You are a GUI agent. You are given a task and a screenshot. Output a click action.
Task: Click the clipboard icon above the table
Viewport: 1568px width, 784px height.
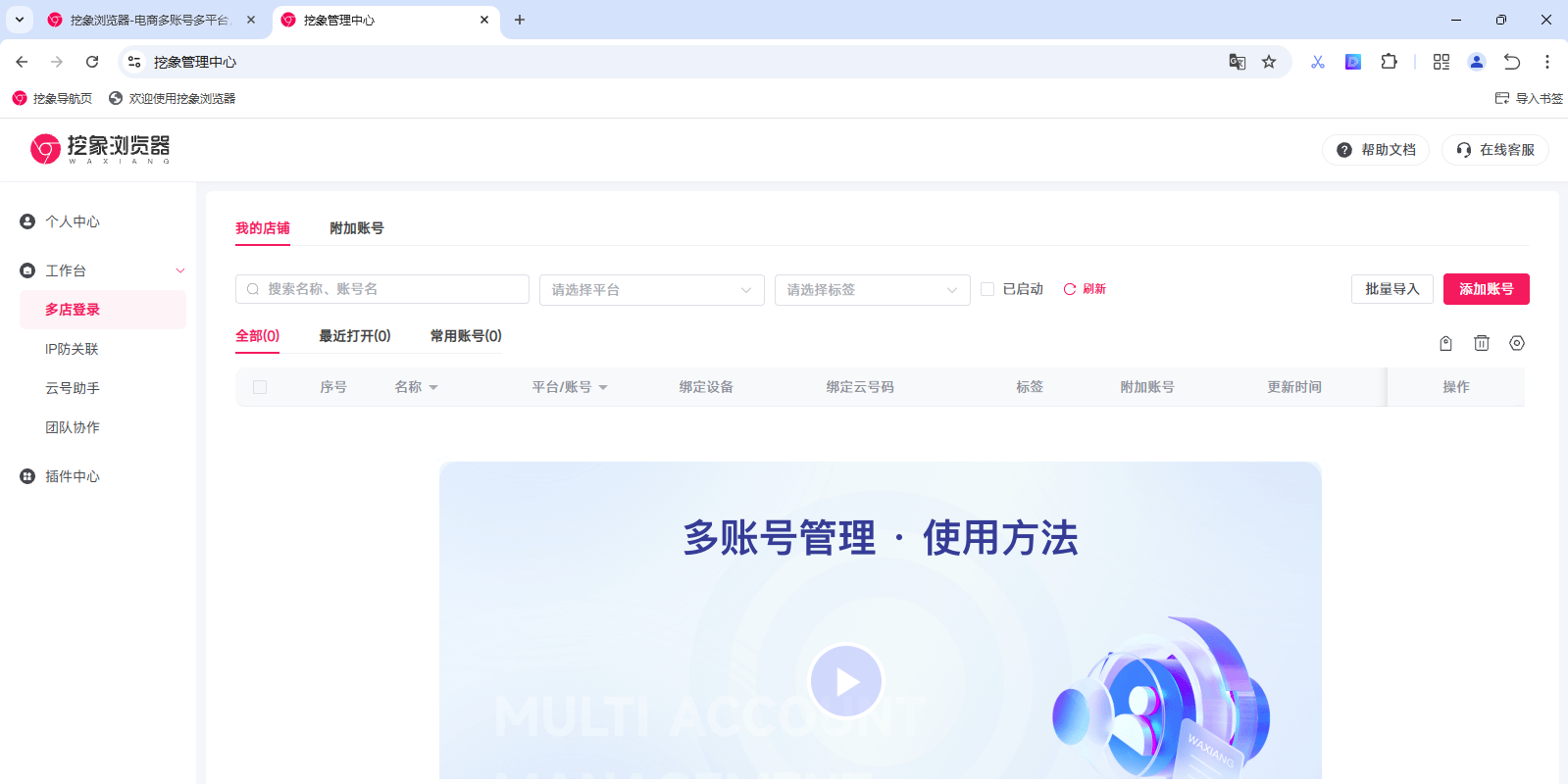click(1445, 343)
